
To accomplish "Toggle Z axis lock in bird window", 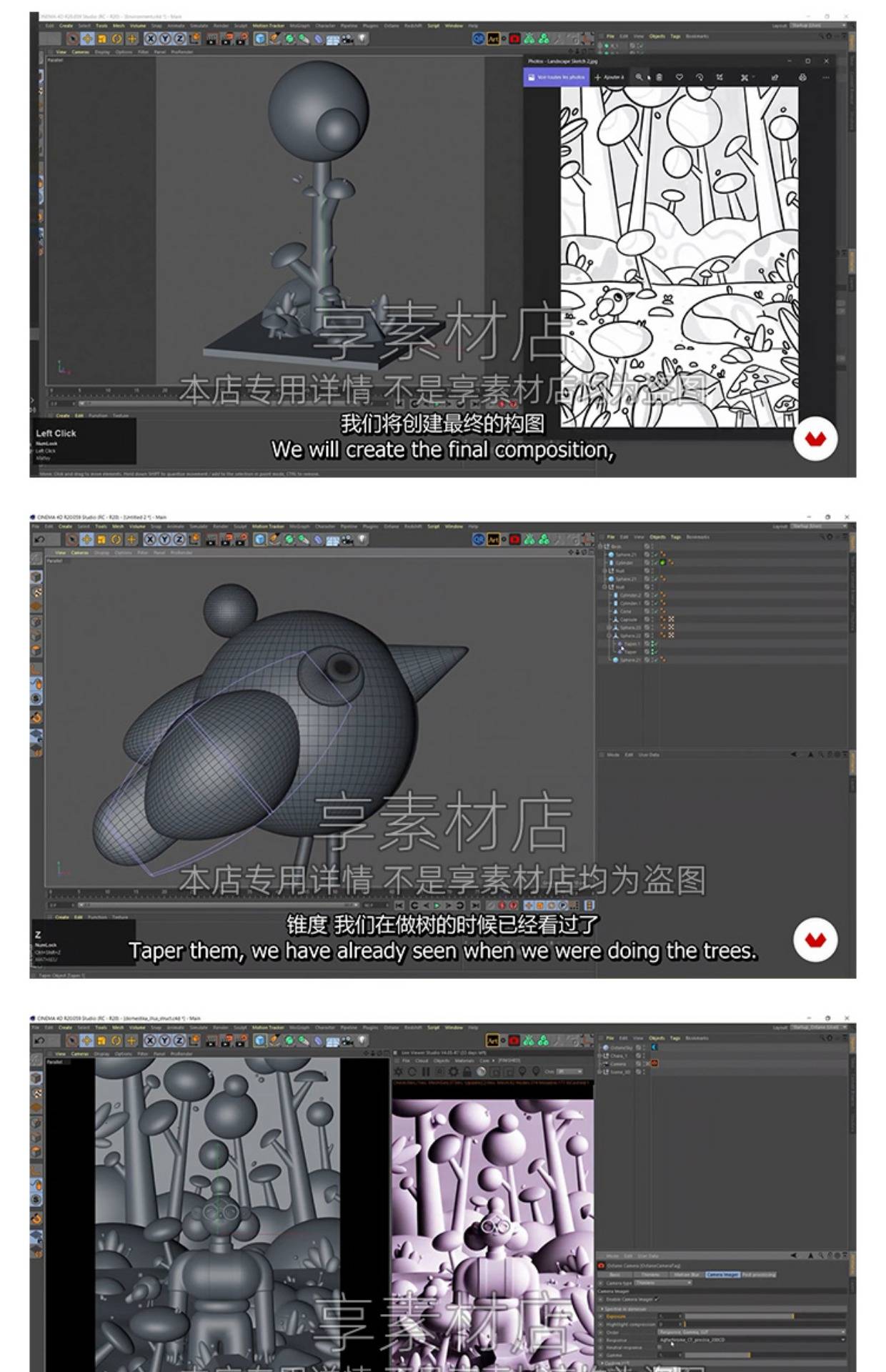I will pos(179,540).
